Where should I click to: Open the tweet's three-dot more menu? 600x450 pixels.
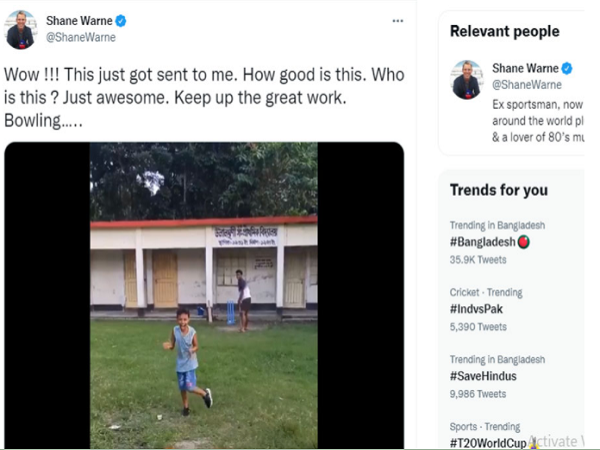[x=398, y=21]
